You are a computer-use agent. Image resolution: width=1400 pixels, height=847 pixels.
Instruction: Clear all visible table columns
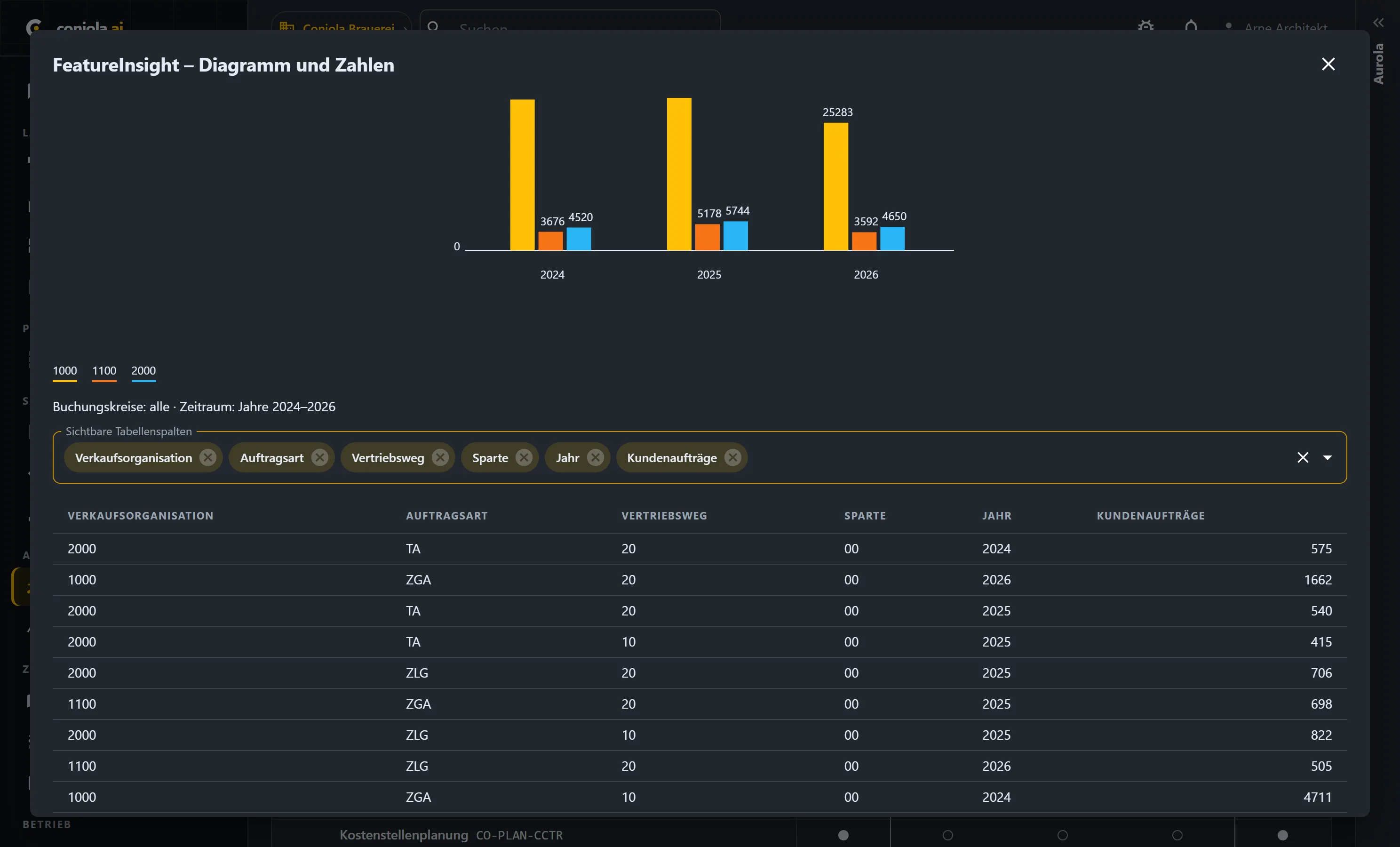pyautogui.click(x=1303, y=457)
